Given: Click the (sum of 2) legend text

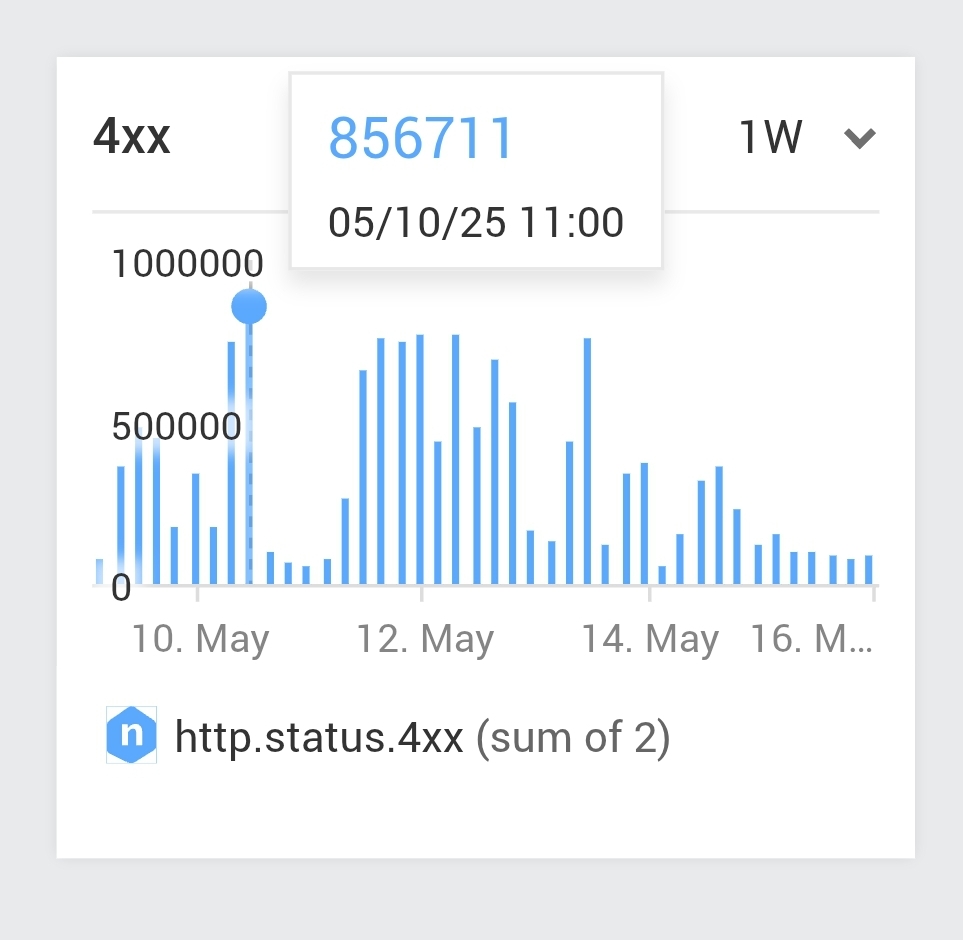Looking at the screenshot, I should pos(573,737).
